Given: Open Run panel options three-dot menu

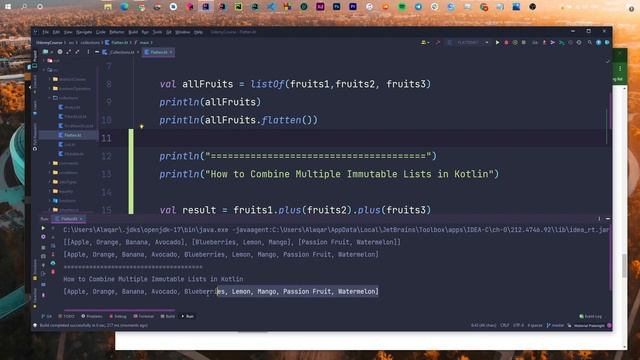Looking at the screenshot, I should 599,219.
